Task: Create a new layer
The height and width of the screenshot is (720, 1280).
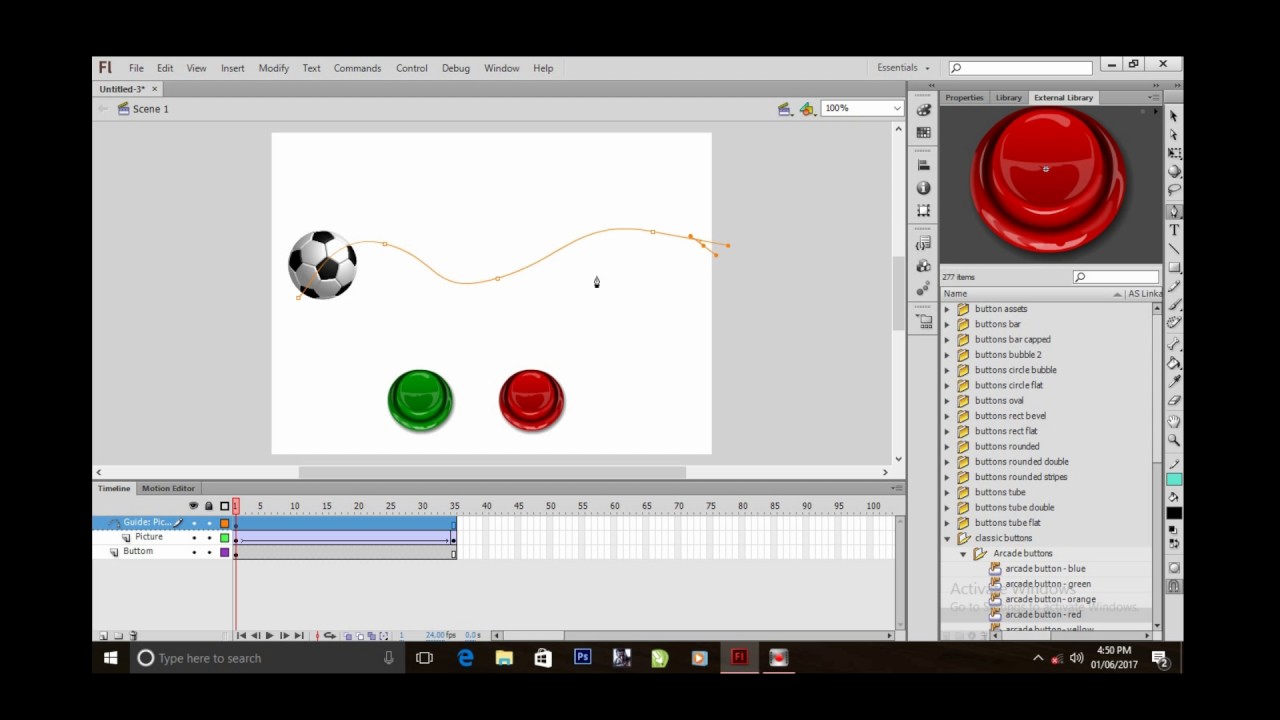Action: 103,636
